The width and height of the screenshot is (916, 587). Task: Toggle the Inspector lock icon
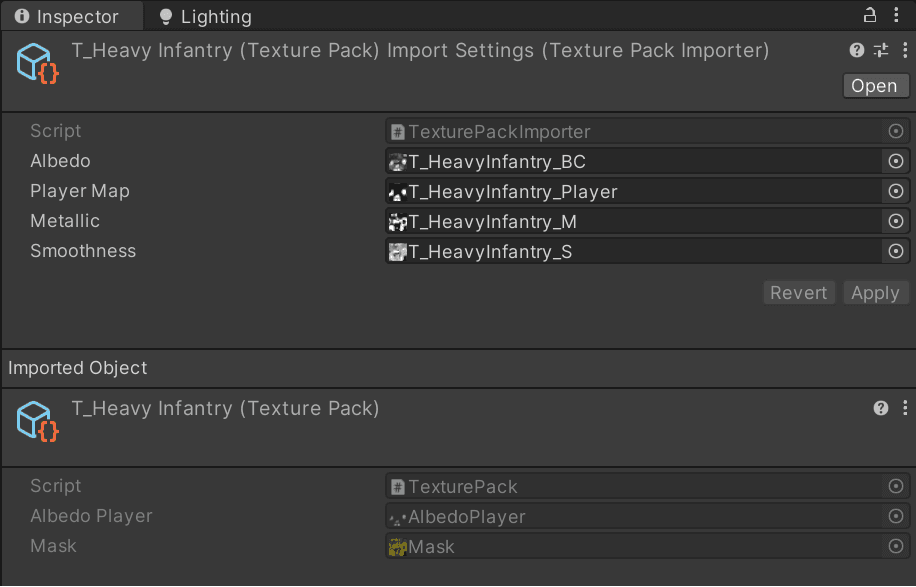point(869,15)
